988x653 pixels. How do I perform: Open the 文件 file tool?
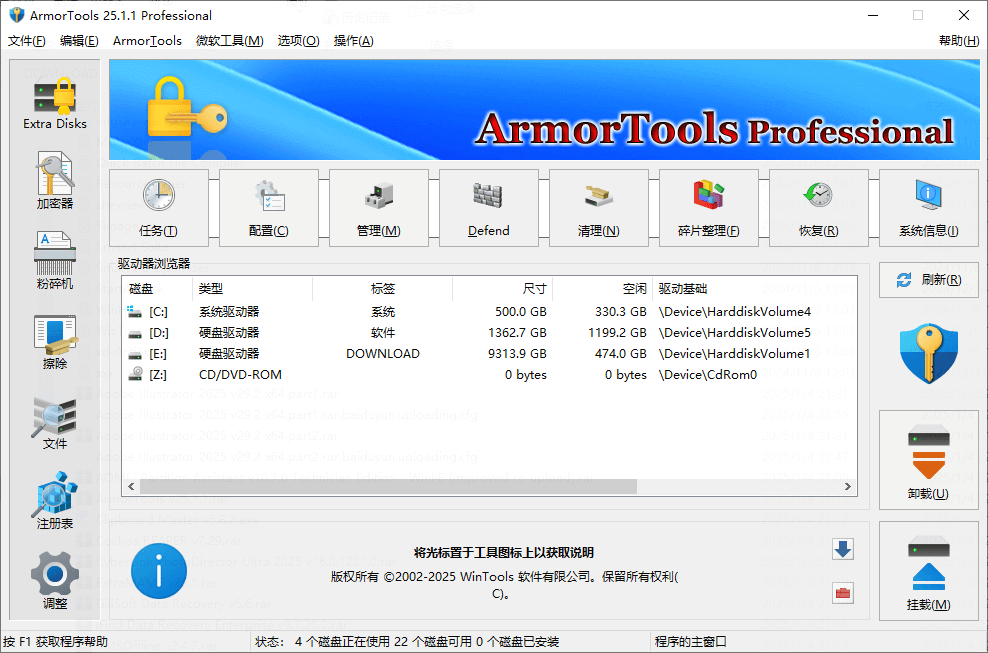click(54, 420)
